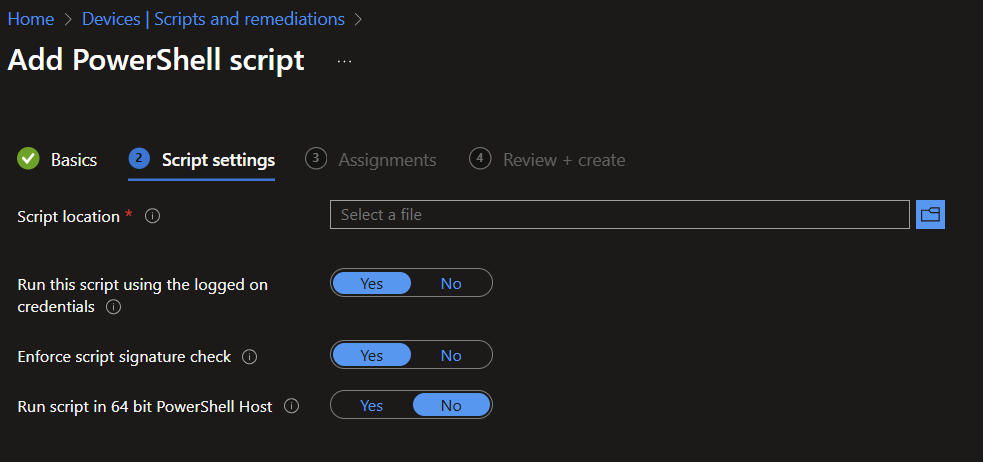Click the green checkmark Basics step icon

pyautogui.click(x=29, y=159)
